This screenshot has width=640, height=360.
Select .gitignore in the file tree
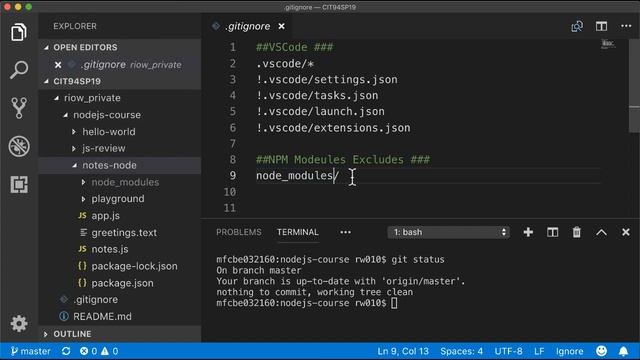tap(96, 300)
